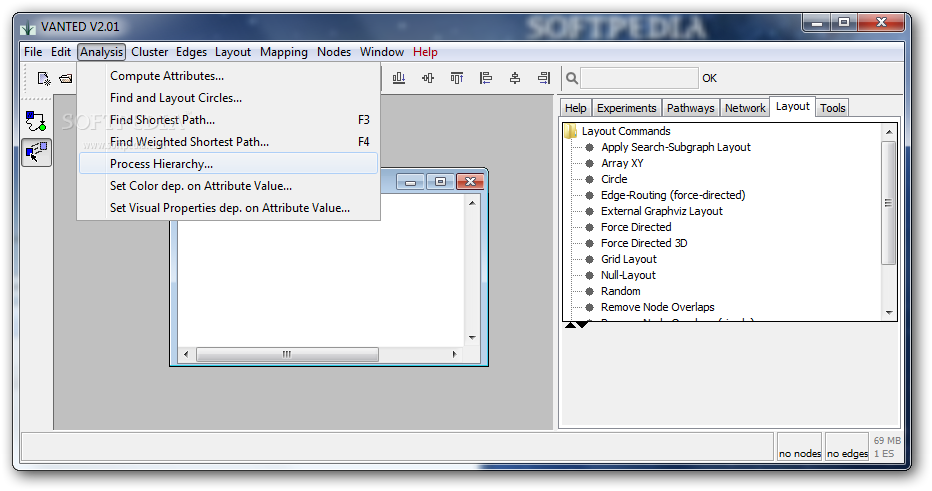Click graph window horizontal scrollbar thumb
Screen dimensions: 932x491
(287, 354)
